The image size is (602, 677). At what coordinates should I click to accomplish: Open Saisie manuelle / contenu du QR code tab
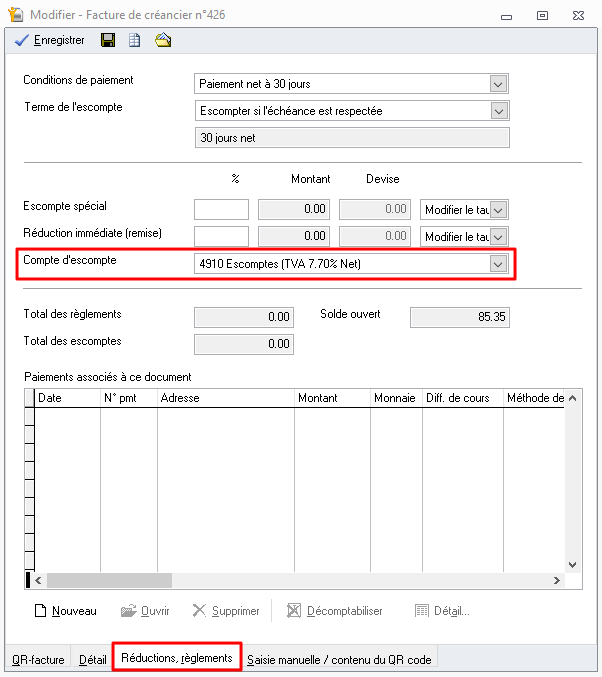click(x=339, y=660)
